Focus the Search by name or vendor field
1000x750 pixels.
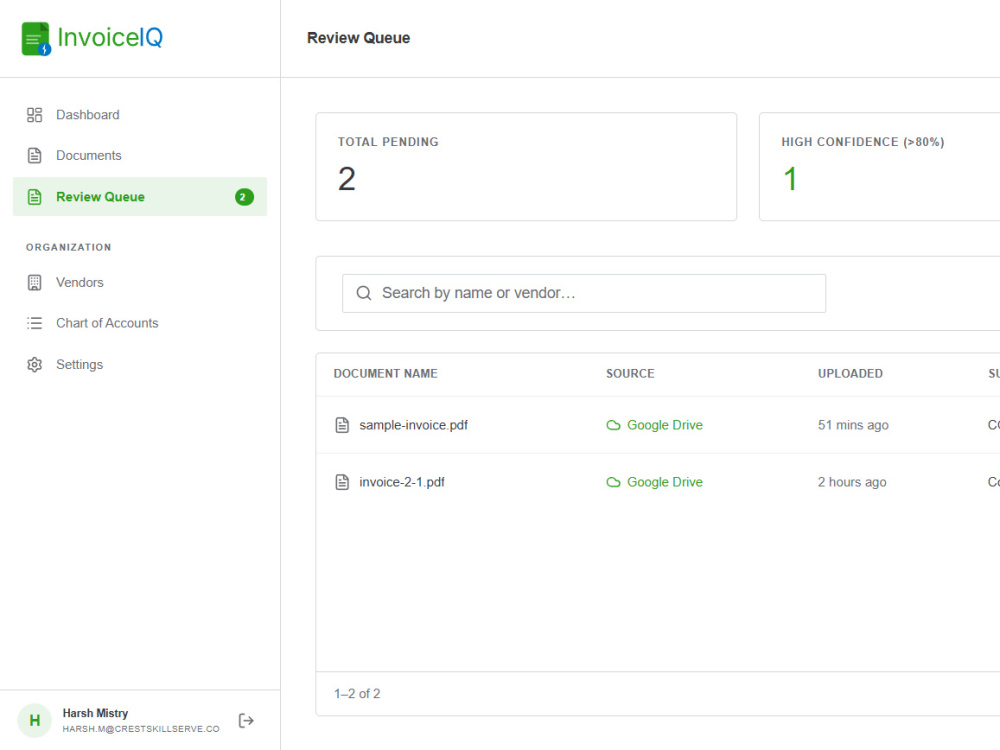pyautogui.click(x=584, y=293)
